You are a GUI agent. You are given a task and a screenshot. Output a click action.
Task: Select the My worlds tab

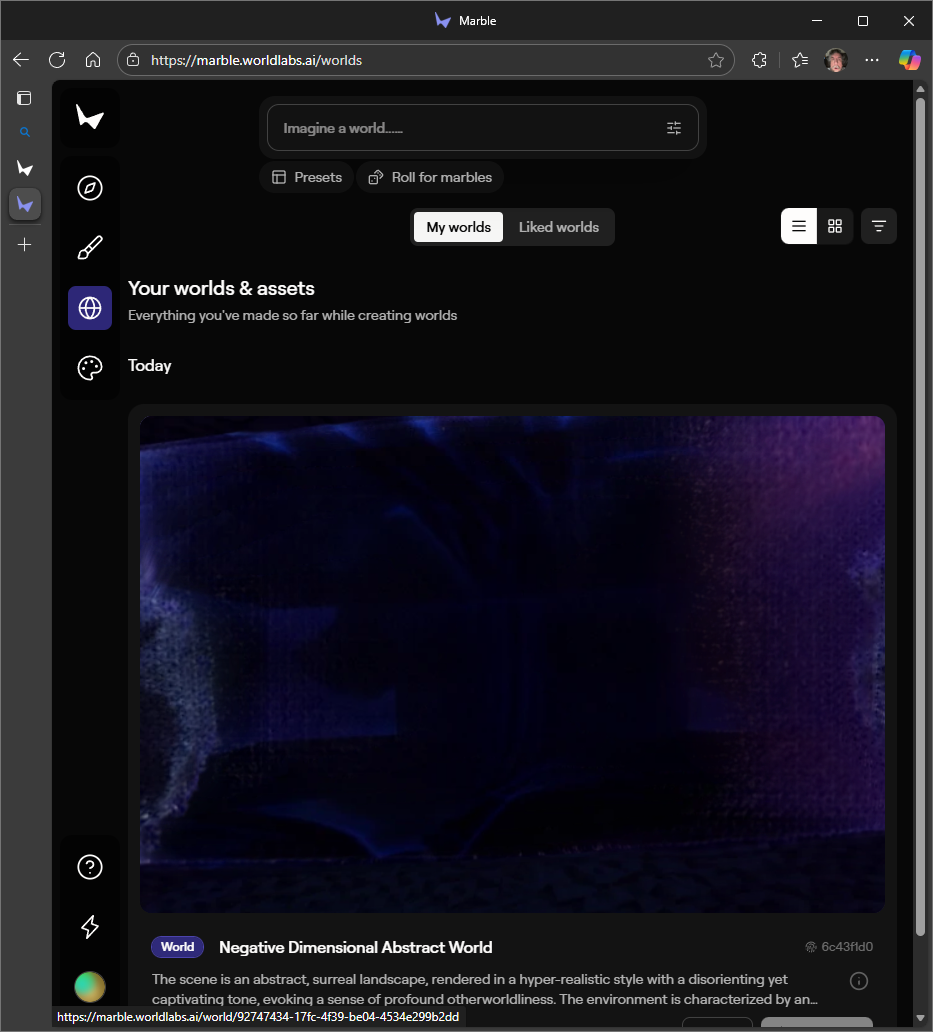(x=458, y=227)
